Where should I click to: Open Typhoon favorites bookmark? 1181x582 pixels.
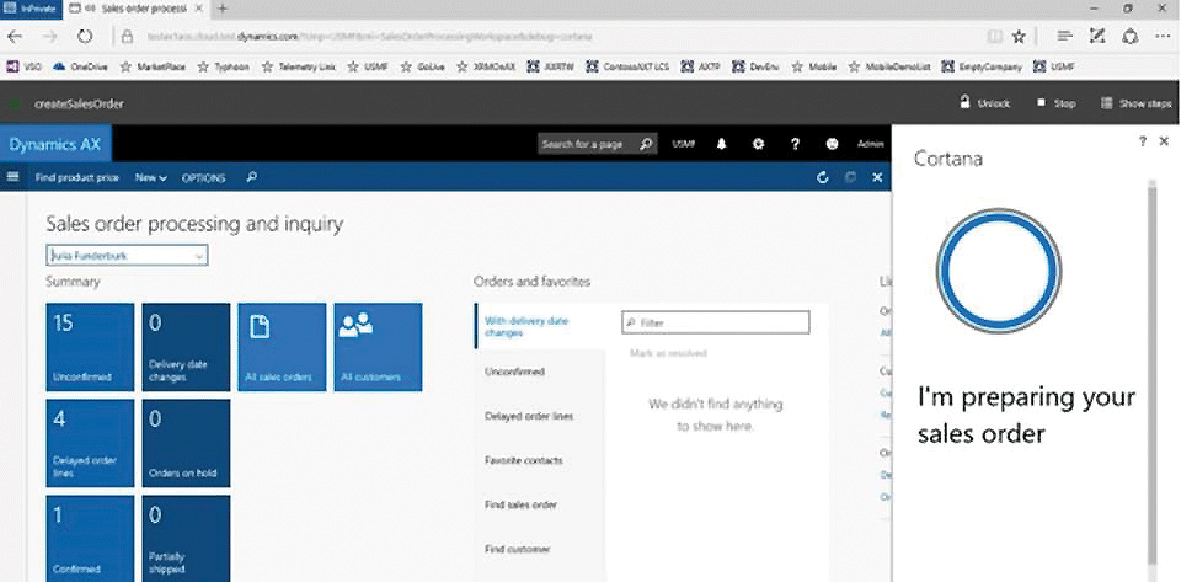(224, 67)
